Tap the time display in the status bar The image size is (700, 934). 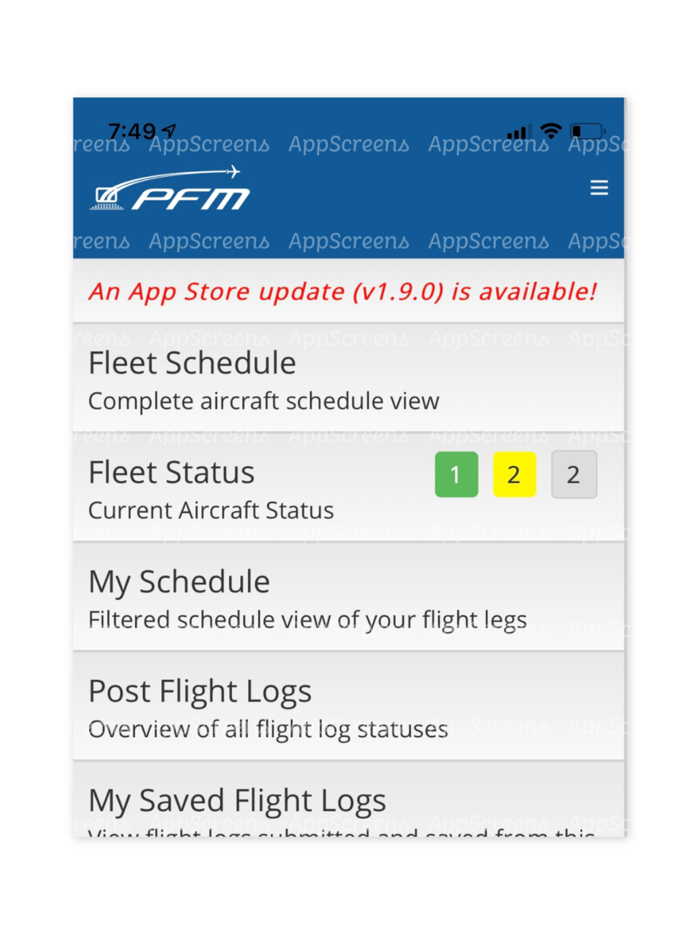pos(134,130)
